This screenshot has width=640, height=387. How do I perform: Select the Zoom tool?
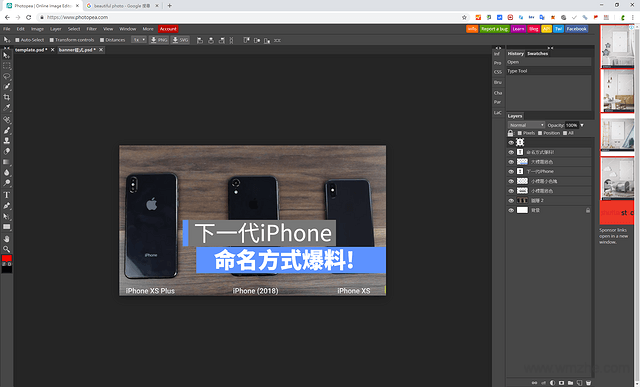[x=7, y=249]
